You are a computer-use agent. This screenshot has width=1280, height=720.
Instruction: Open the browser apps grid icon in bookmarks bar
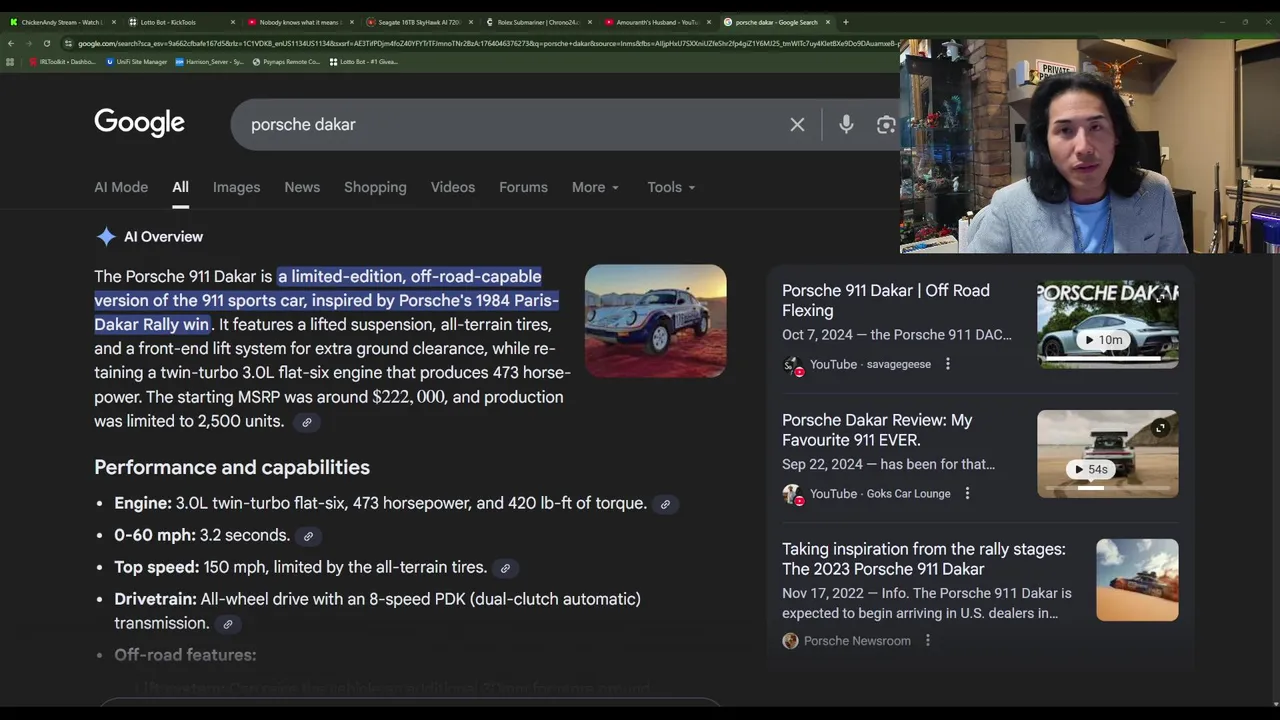point(10,62)
